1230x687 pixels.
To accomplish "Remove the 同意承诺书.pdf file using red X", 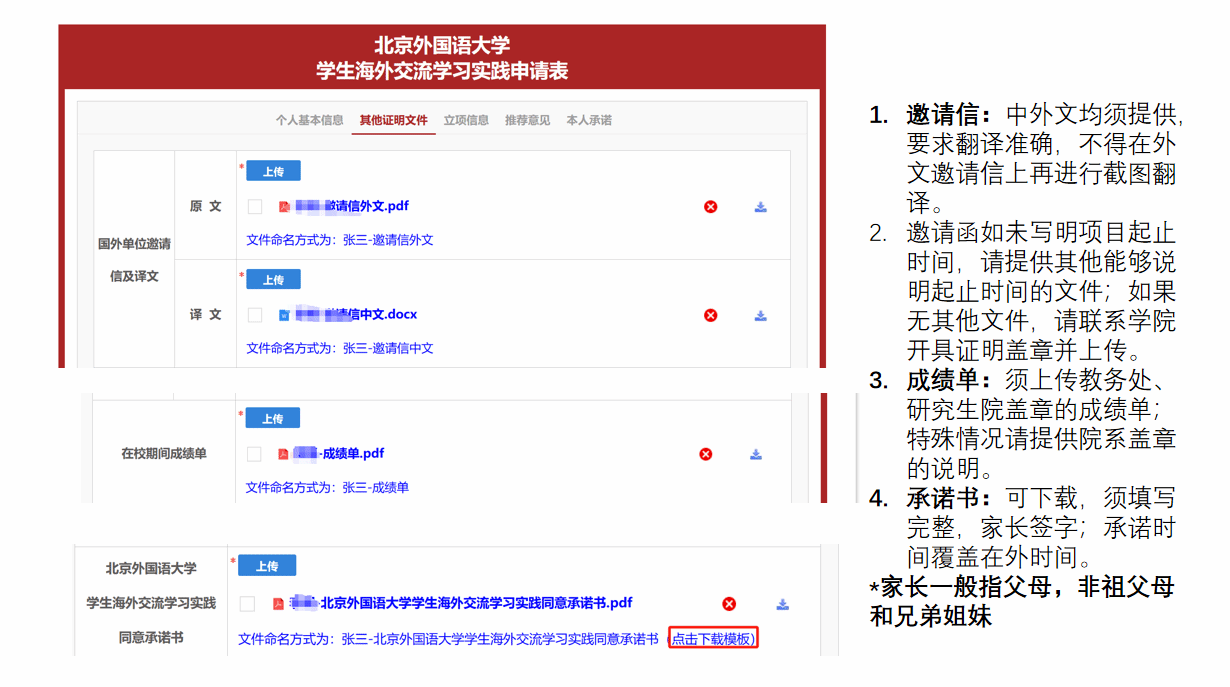I will [729, 604].
